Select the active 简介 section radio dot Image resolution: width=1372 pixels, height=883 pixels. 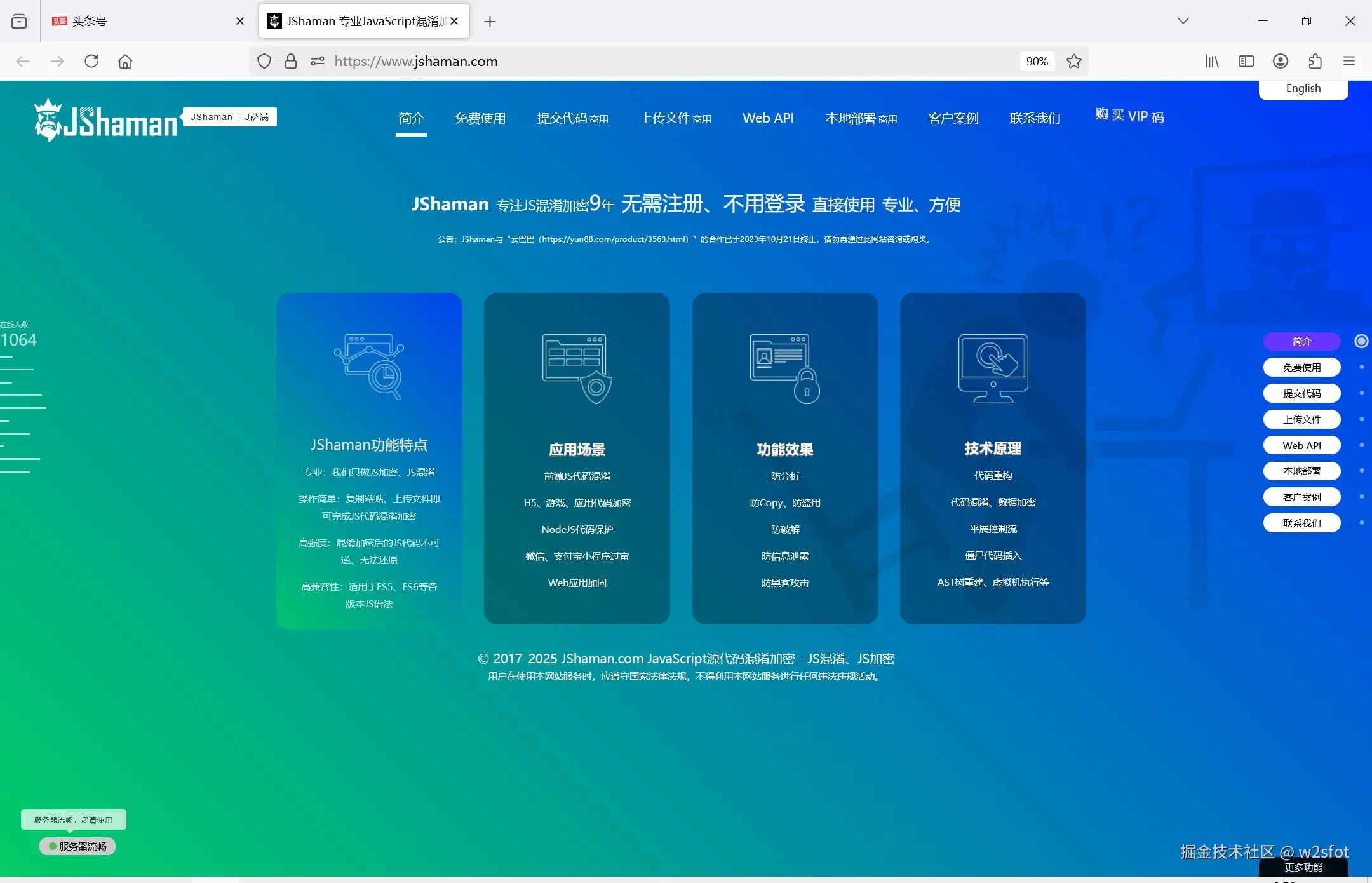tap(1361, 341)
